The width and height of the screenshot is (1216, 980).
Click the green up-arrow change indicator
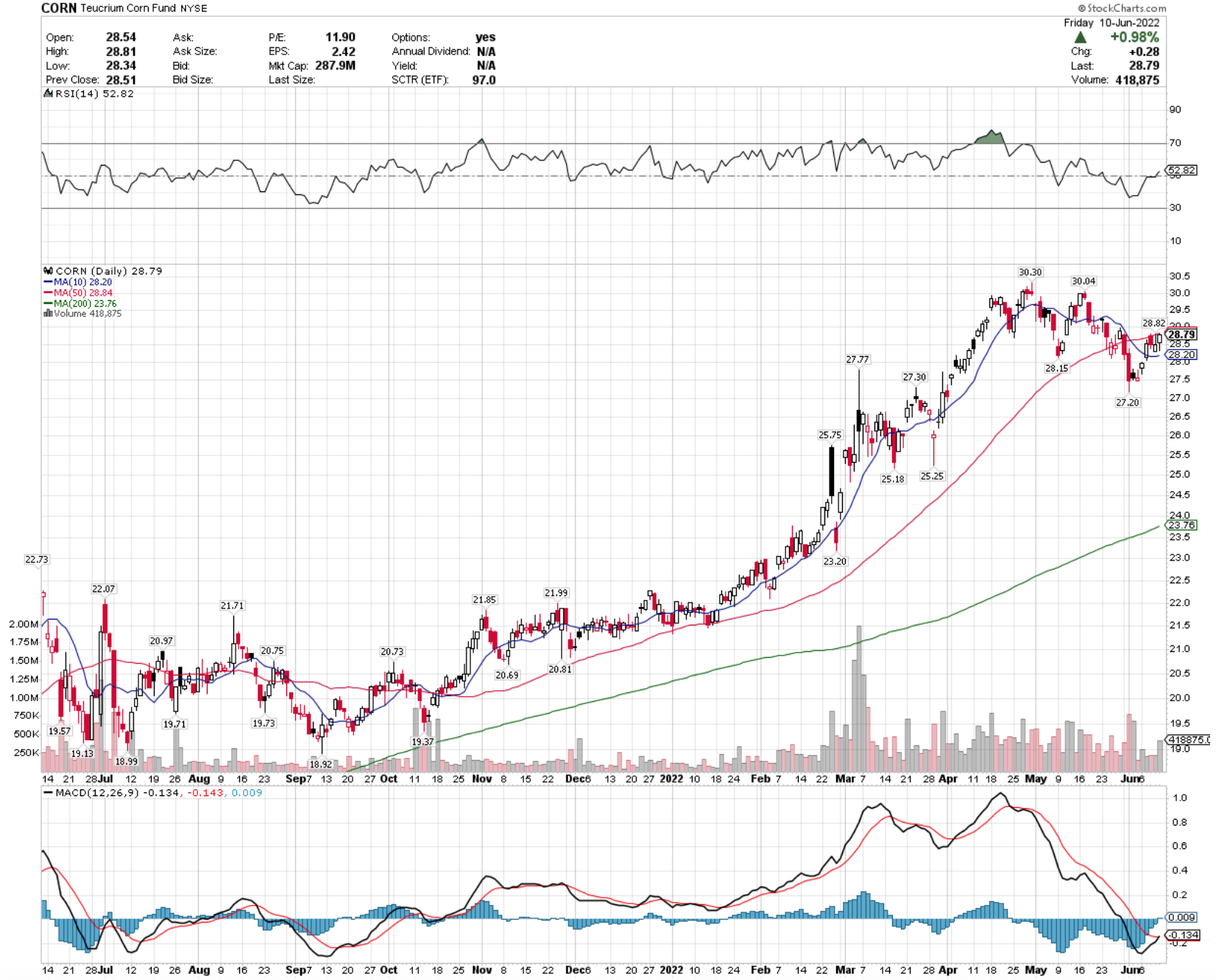[x=1080, y=37]
